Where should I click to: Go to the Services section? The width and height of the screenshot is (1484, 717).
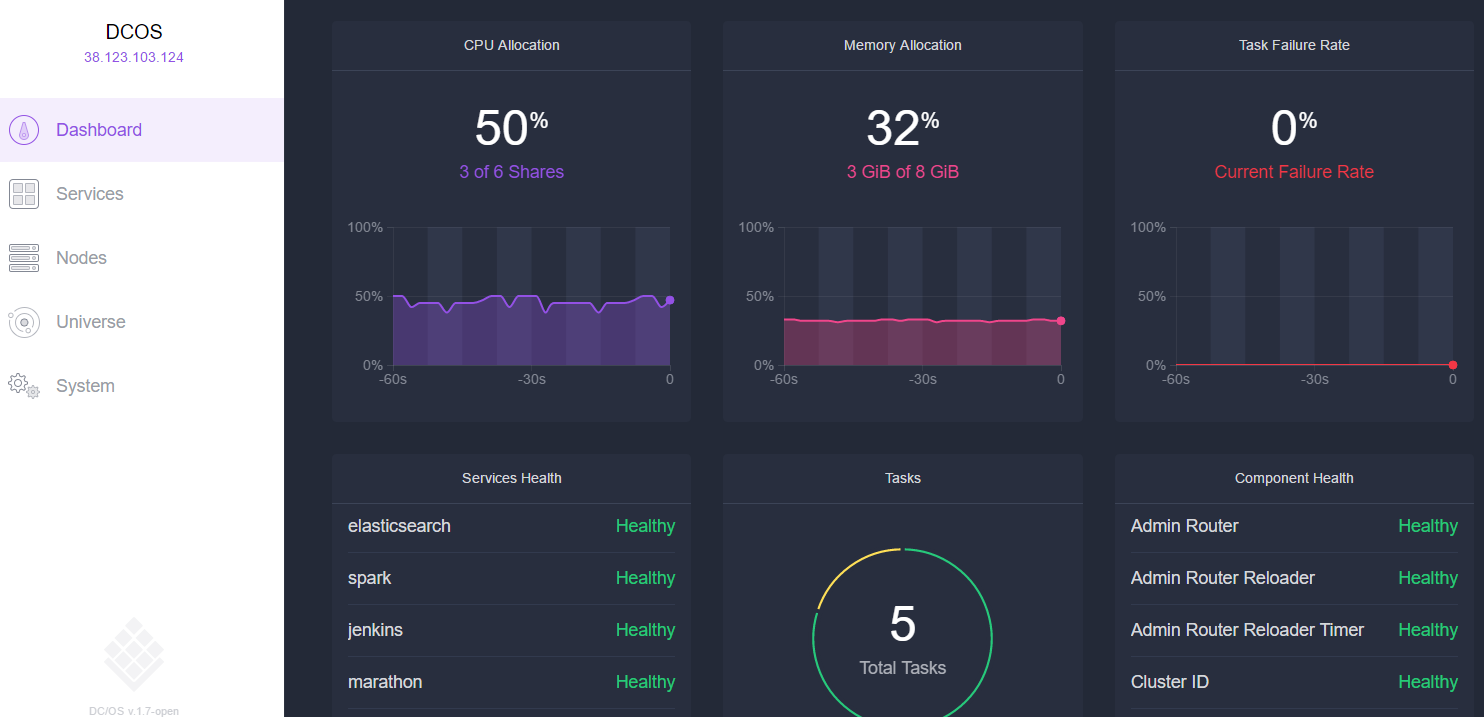click(x=90, y=194)
